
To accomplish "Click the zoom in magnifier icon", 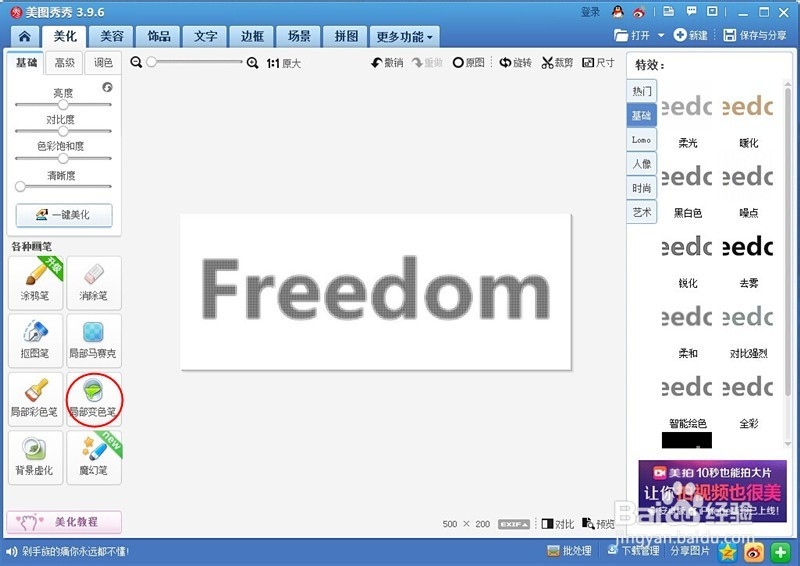I will tap(252, 63).
